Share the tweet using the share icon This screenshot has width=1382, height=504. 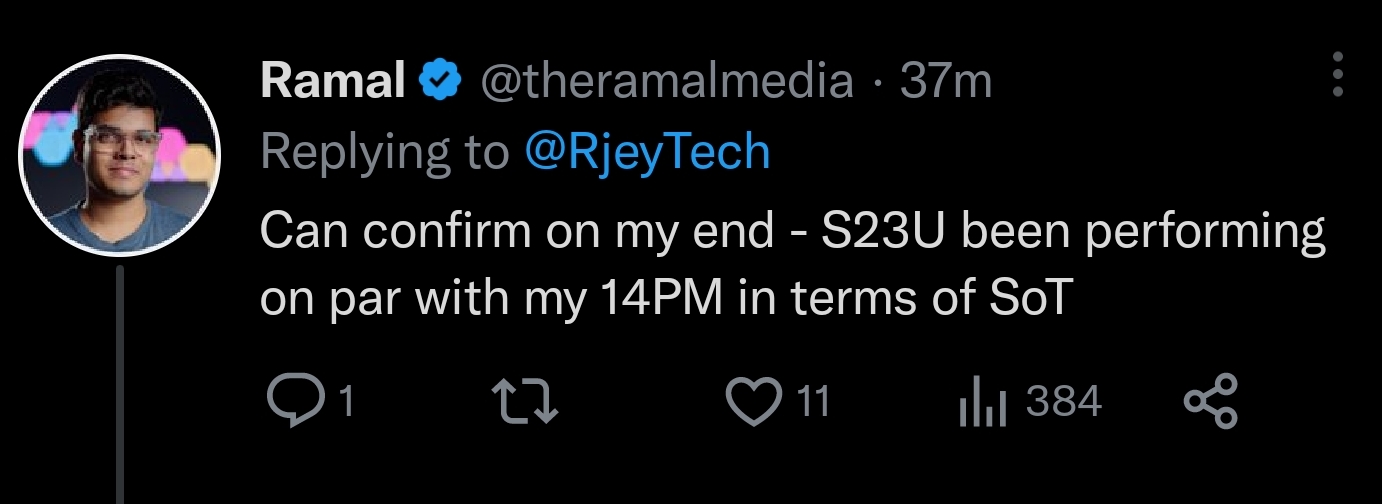pyautogui.click(x=1210, y=401)
